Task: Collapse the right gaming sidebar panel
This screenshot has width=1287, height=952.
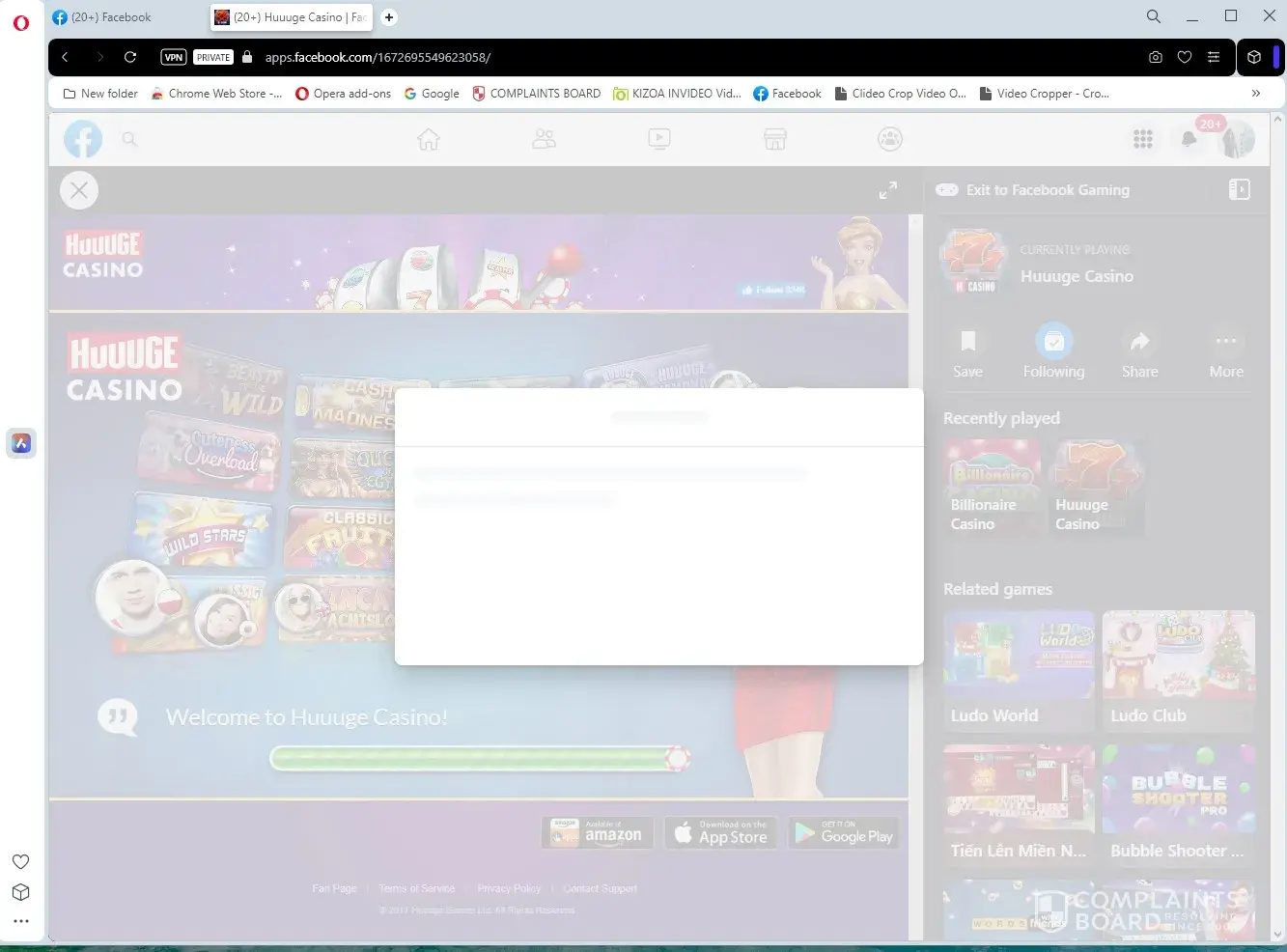Action: 1239,190
